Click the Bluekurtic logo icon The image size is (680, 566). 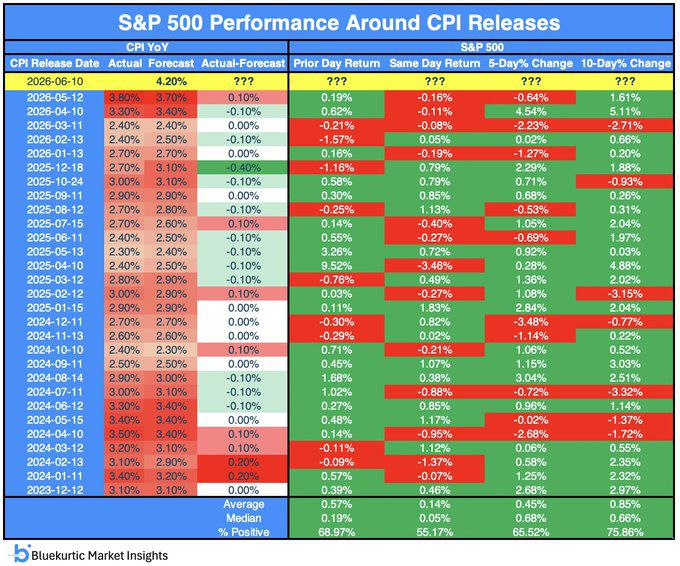tap(21, 553)
